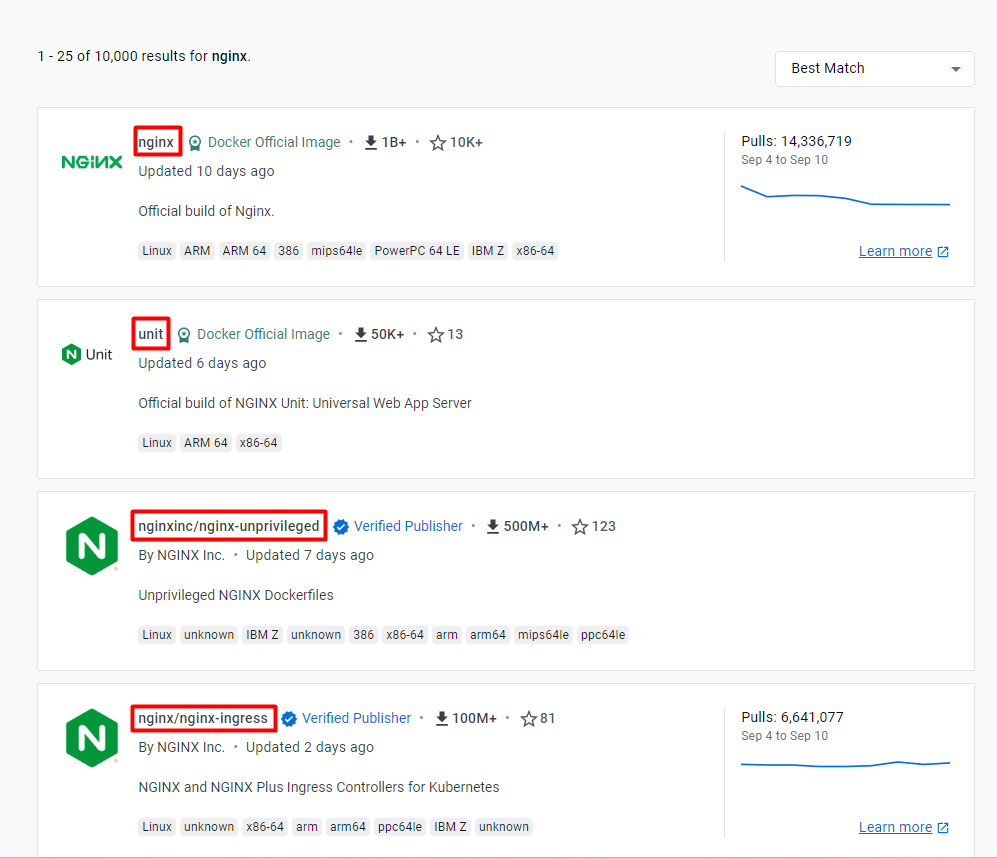997x858 pixels.
Task: Click the download icon next to 1B+
Action: [x=371, y=142]
